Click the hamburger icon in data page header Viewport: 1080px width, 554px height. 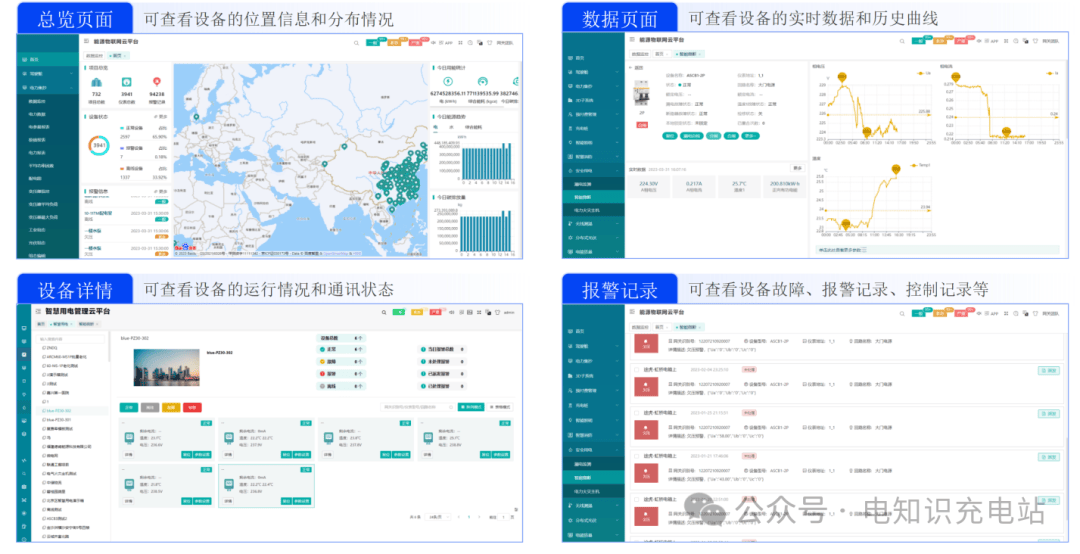tap(632, 41)
